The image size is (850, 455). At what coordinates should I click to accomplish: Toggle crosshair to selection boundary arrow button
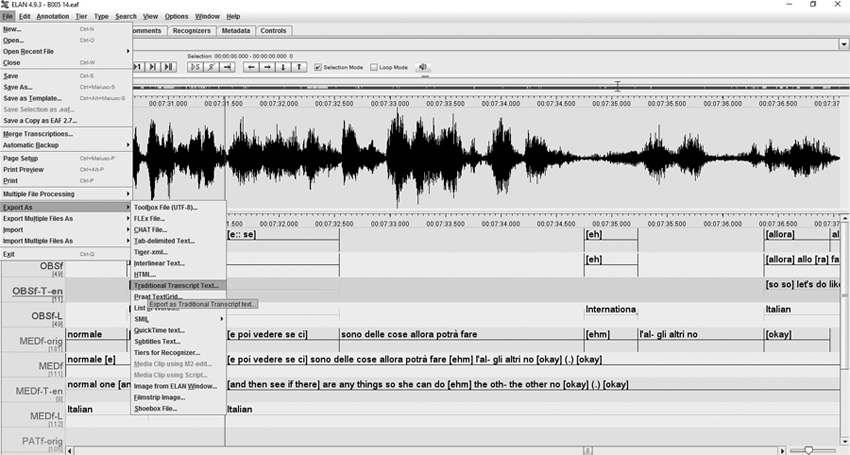(227, 67)
